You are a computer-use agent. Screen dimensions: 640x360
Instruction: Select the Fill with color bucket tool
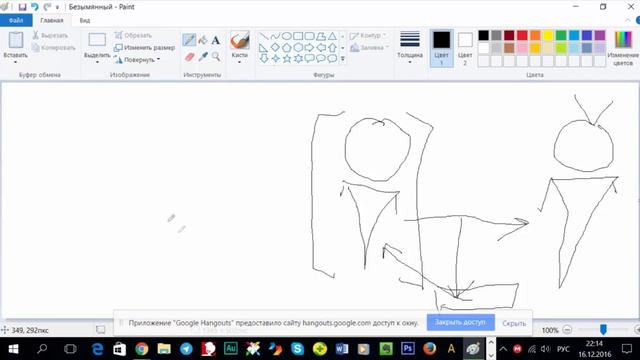[202, 40]
